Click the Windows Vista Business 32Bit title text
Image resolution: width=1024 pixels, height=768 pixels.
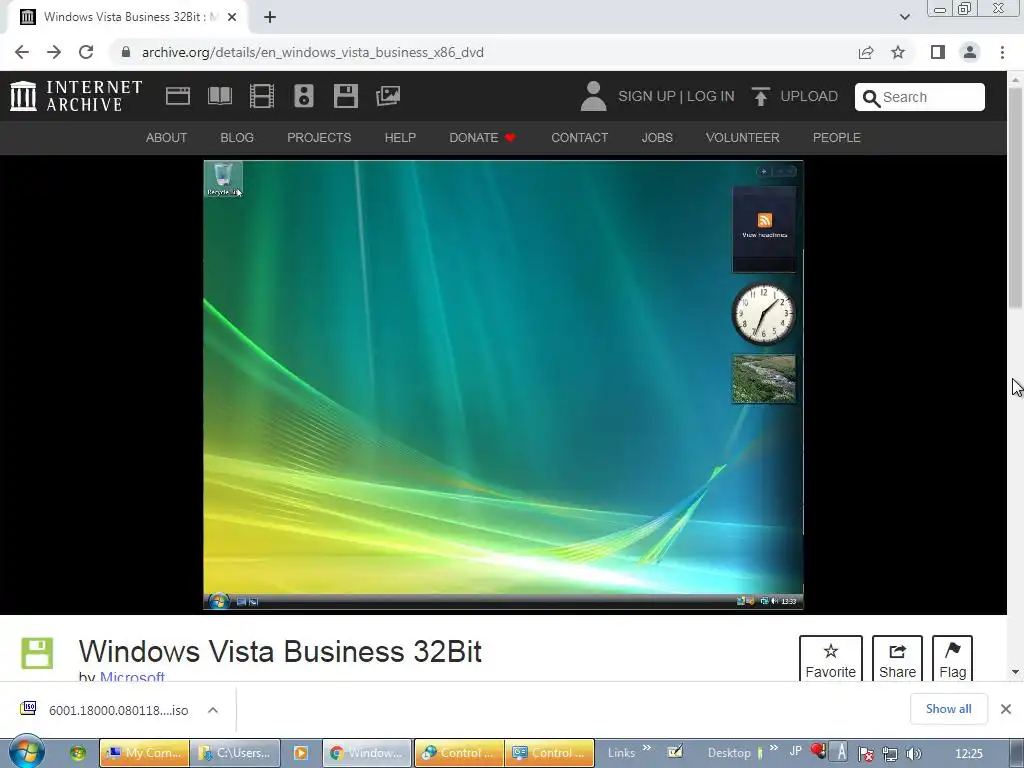click(280, 651)
